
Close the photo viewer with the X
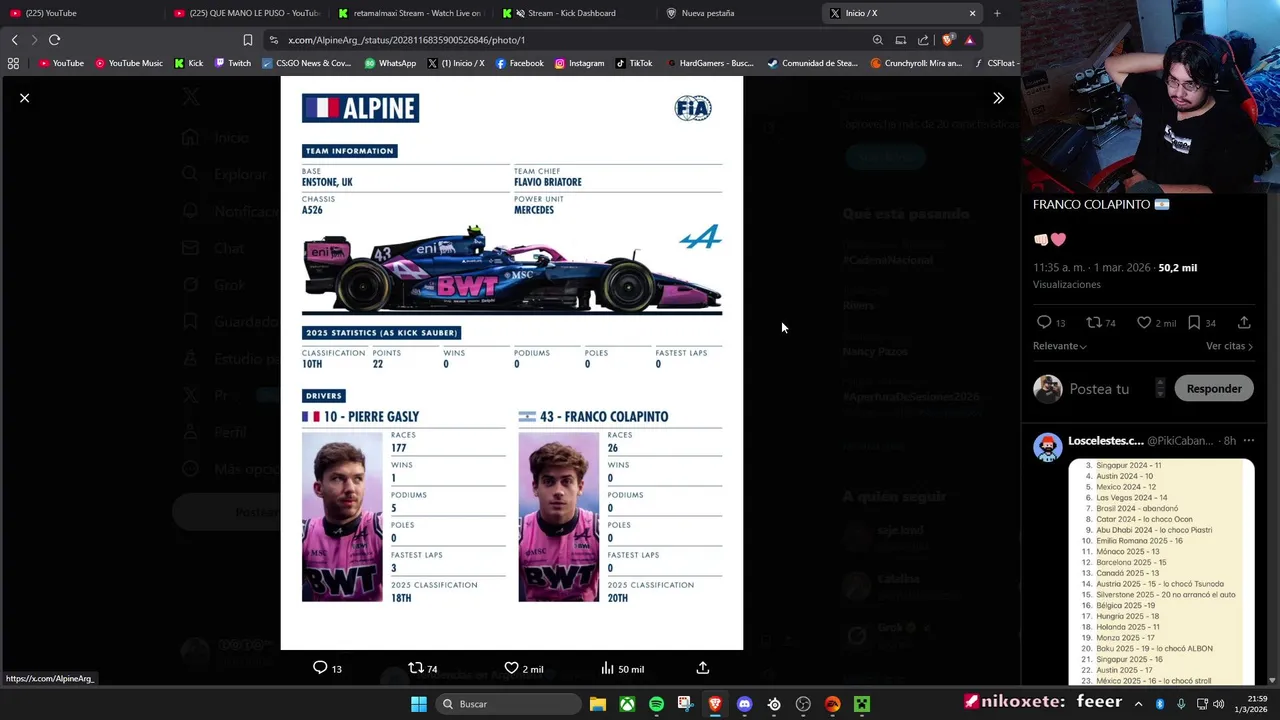click(25, 98)
